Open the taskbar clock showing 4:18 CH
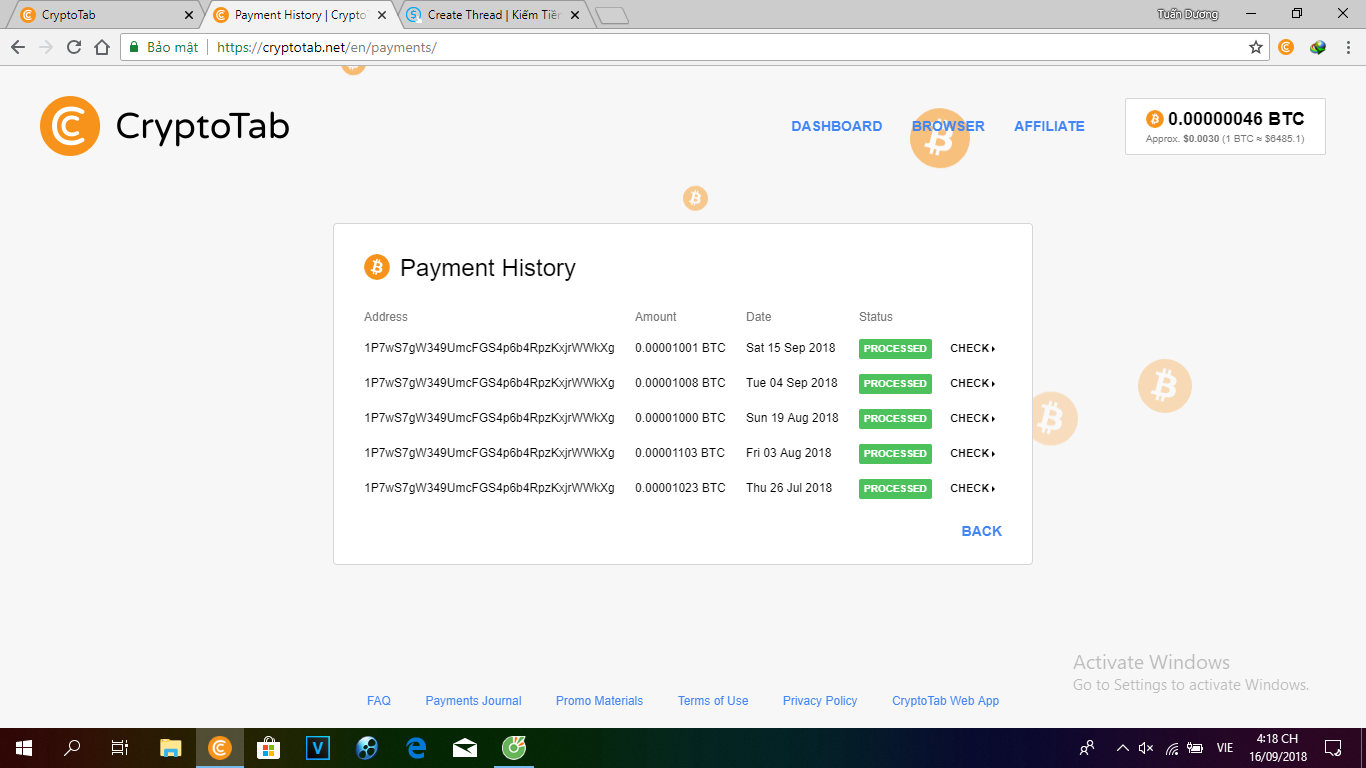The image size is (1366, 768). pyautogui.click(x=1277, y=748)
